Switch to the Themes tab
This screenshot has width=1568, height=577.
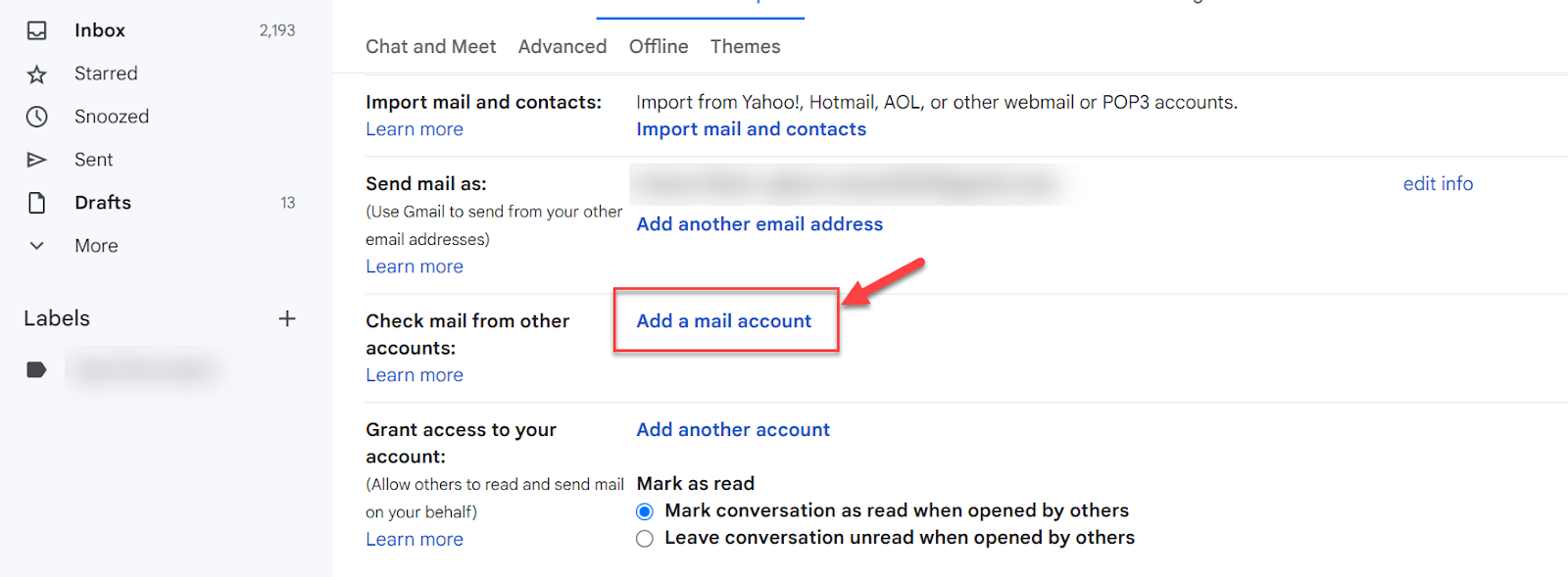[x=746, y=46]
